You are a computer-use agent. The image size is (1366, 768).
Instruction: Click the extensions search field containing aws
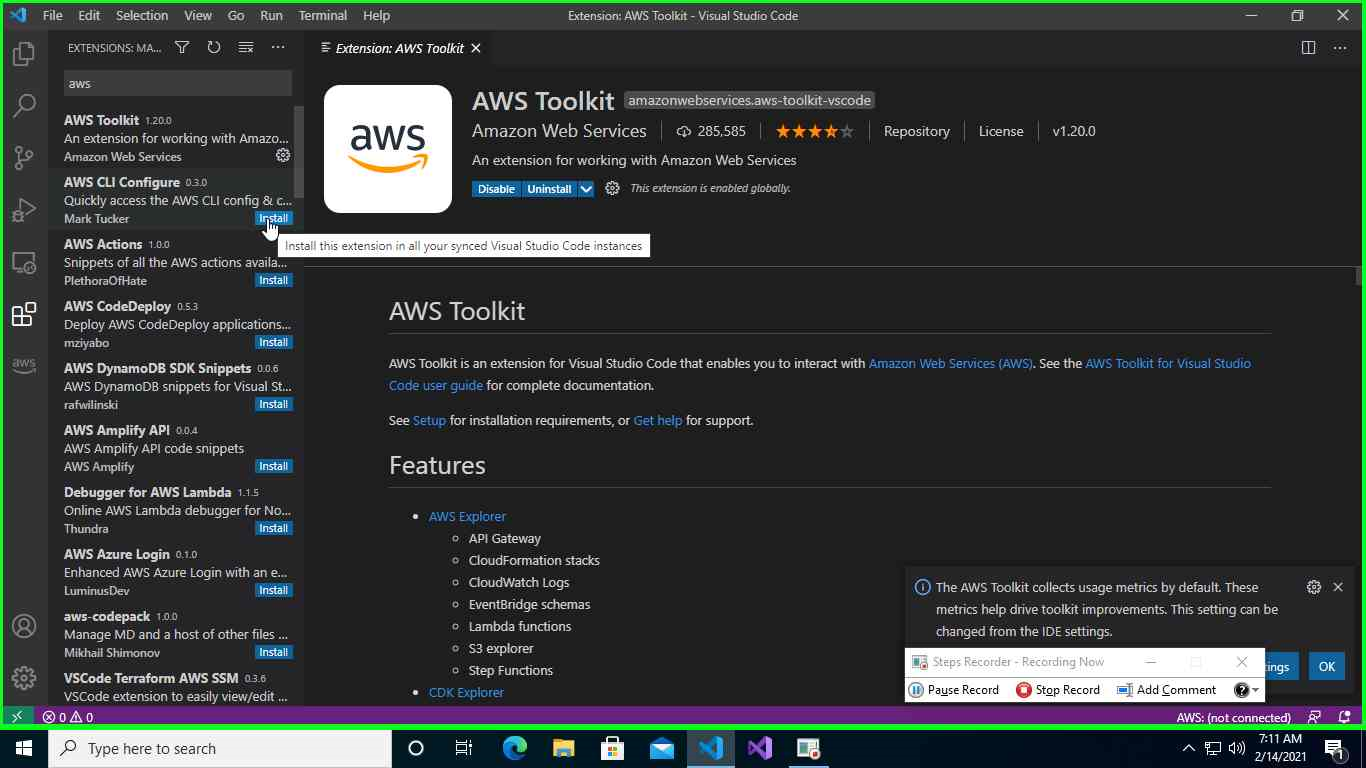click(178, 83)
